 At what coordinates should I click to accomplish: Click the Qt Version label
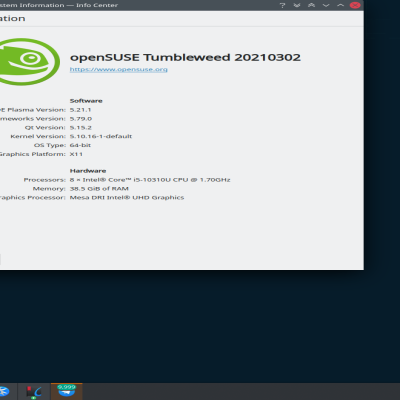(45, 128)
